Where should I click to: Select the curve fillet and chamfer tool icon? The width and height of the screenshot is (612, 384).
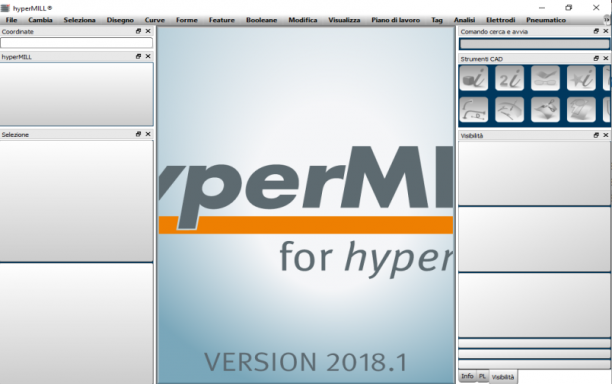tap(473, 110)
